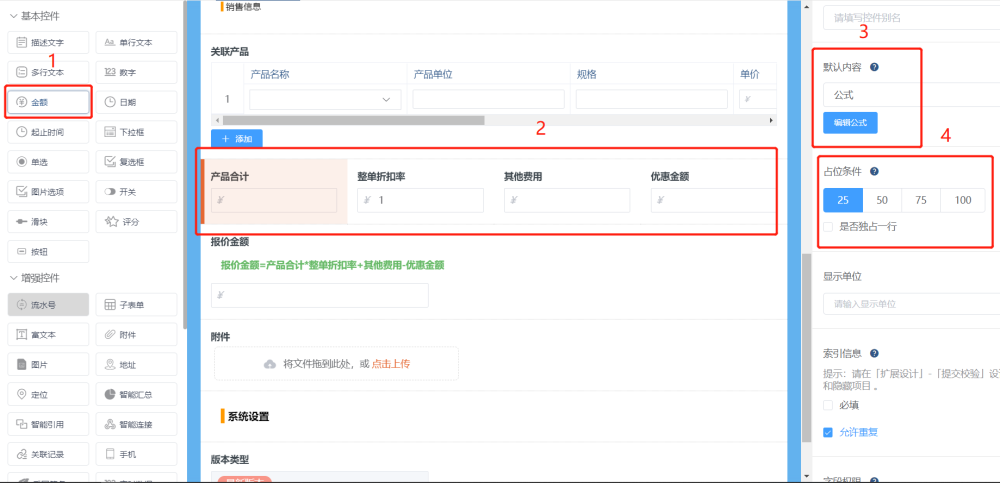Collapse the 增强控件 section
This screenshot has width=1000, height=483.
click(13, 278)
